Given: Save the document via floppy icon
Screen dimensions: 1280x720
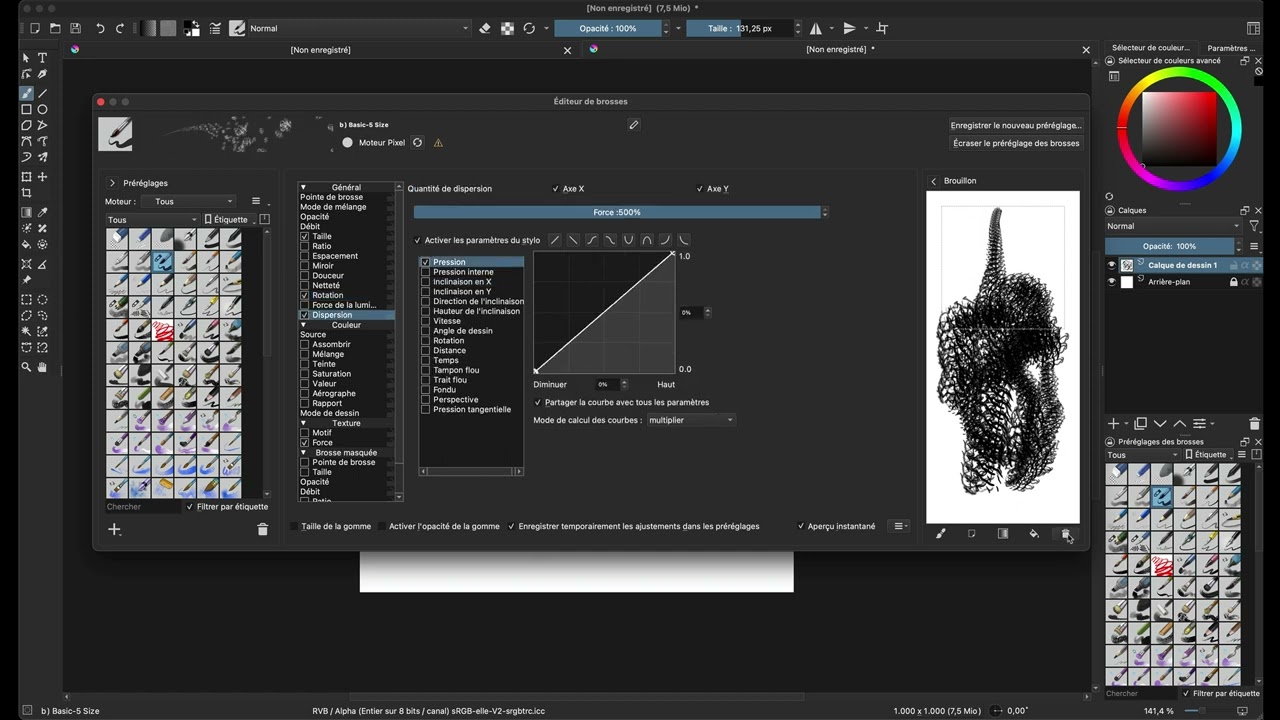Looking at the screenshot, I should 76,28.
